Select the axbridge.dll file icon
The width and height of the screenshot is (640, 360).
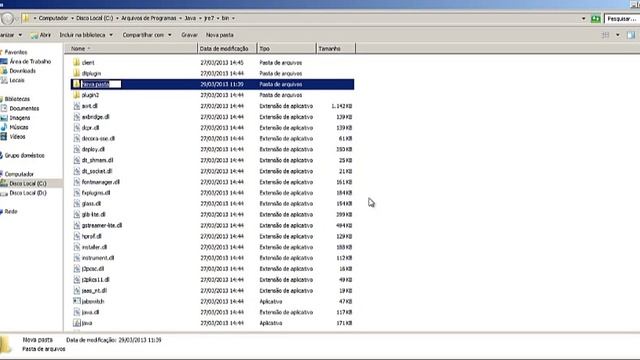(x=76, y=117)
